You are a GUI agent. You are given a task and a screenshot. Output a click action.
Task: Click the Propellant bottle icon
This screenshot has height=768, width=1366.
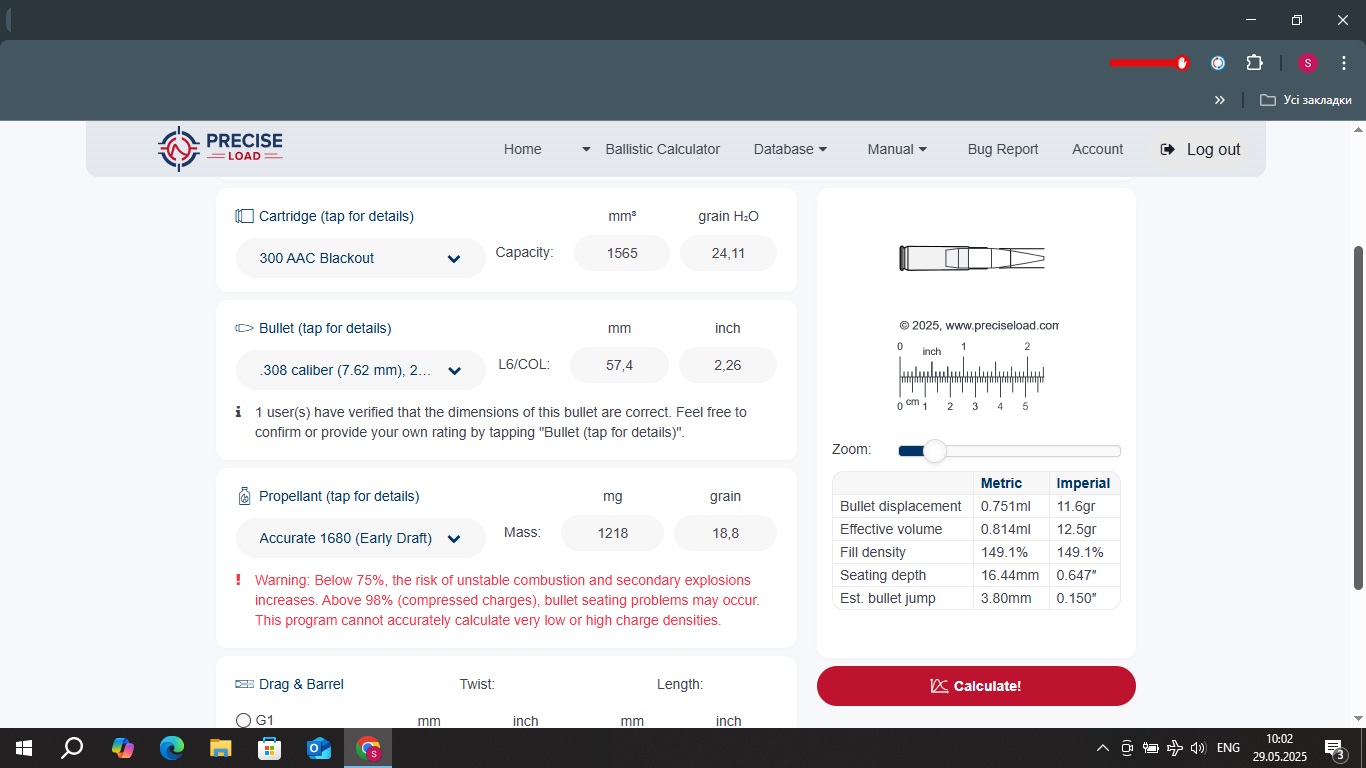click(244, 496)
